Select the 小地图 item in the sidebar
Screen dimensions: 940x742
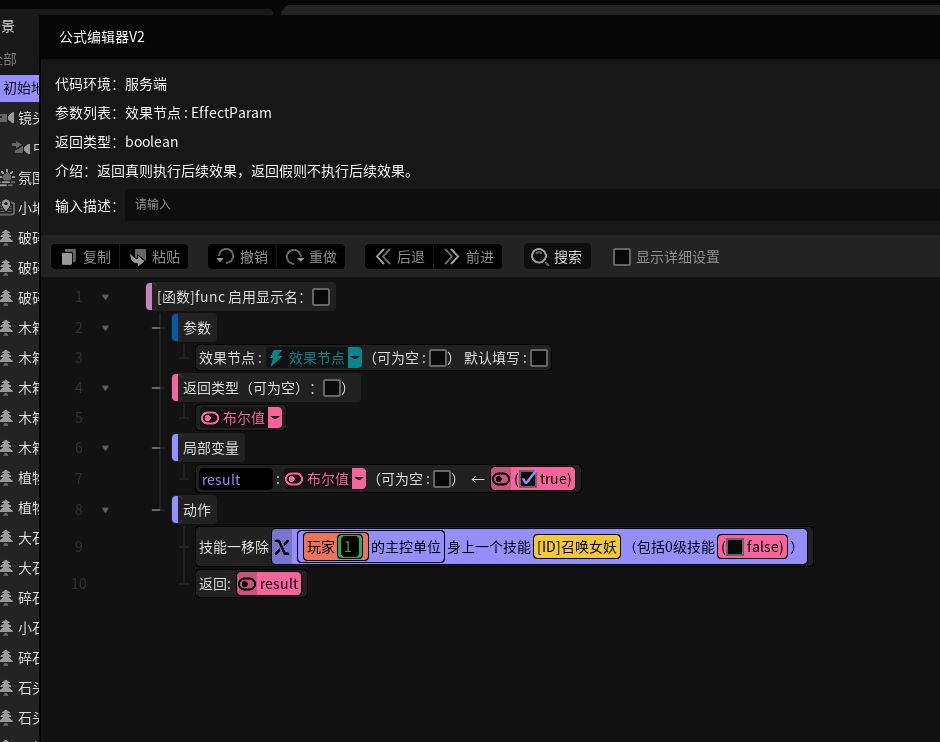coord(28,208)
